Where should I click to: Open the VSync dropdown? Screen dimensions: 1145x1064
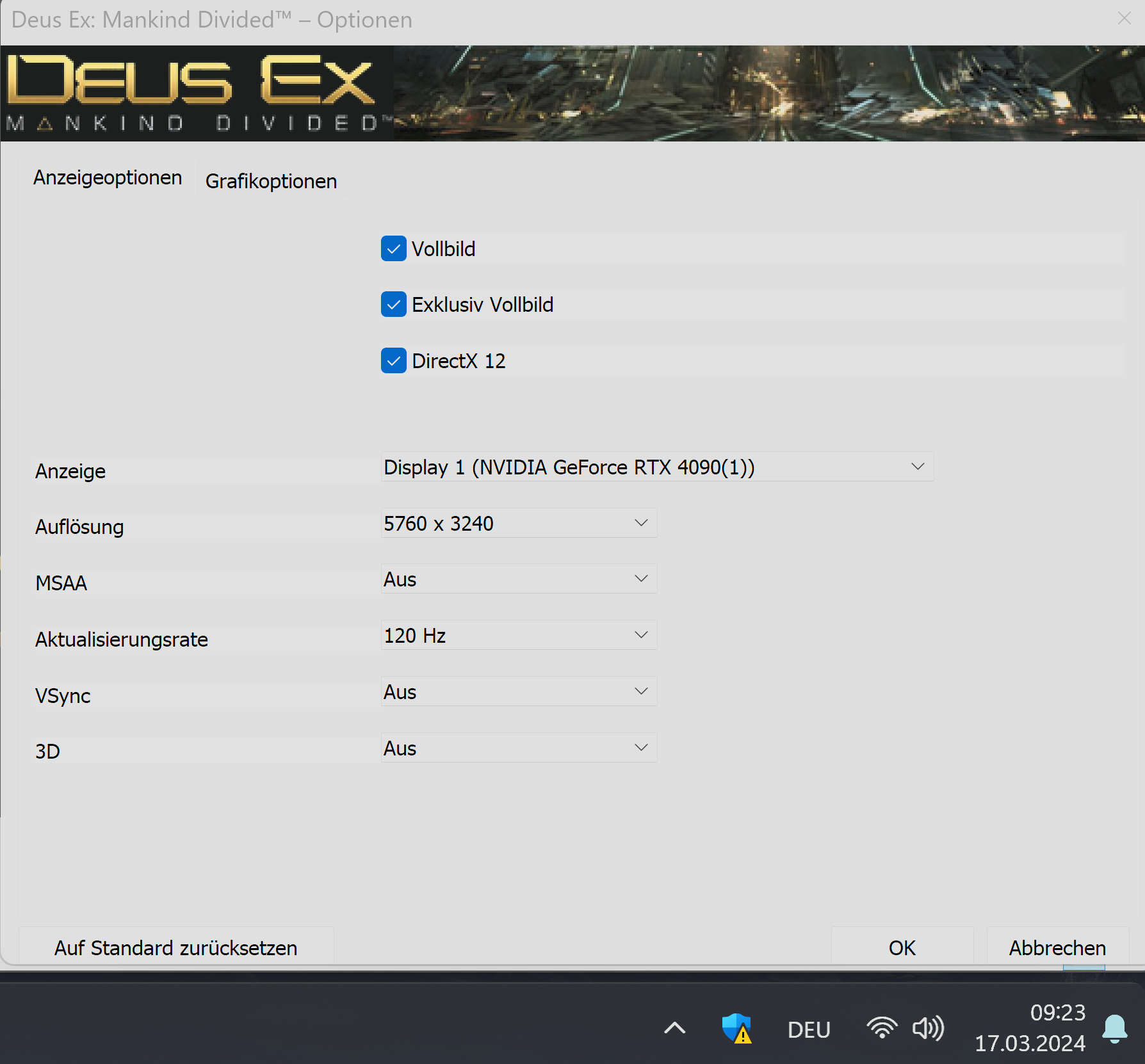[x=519, y=691]
